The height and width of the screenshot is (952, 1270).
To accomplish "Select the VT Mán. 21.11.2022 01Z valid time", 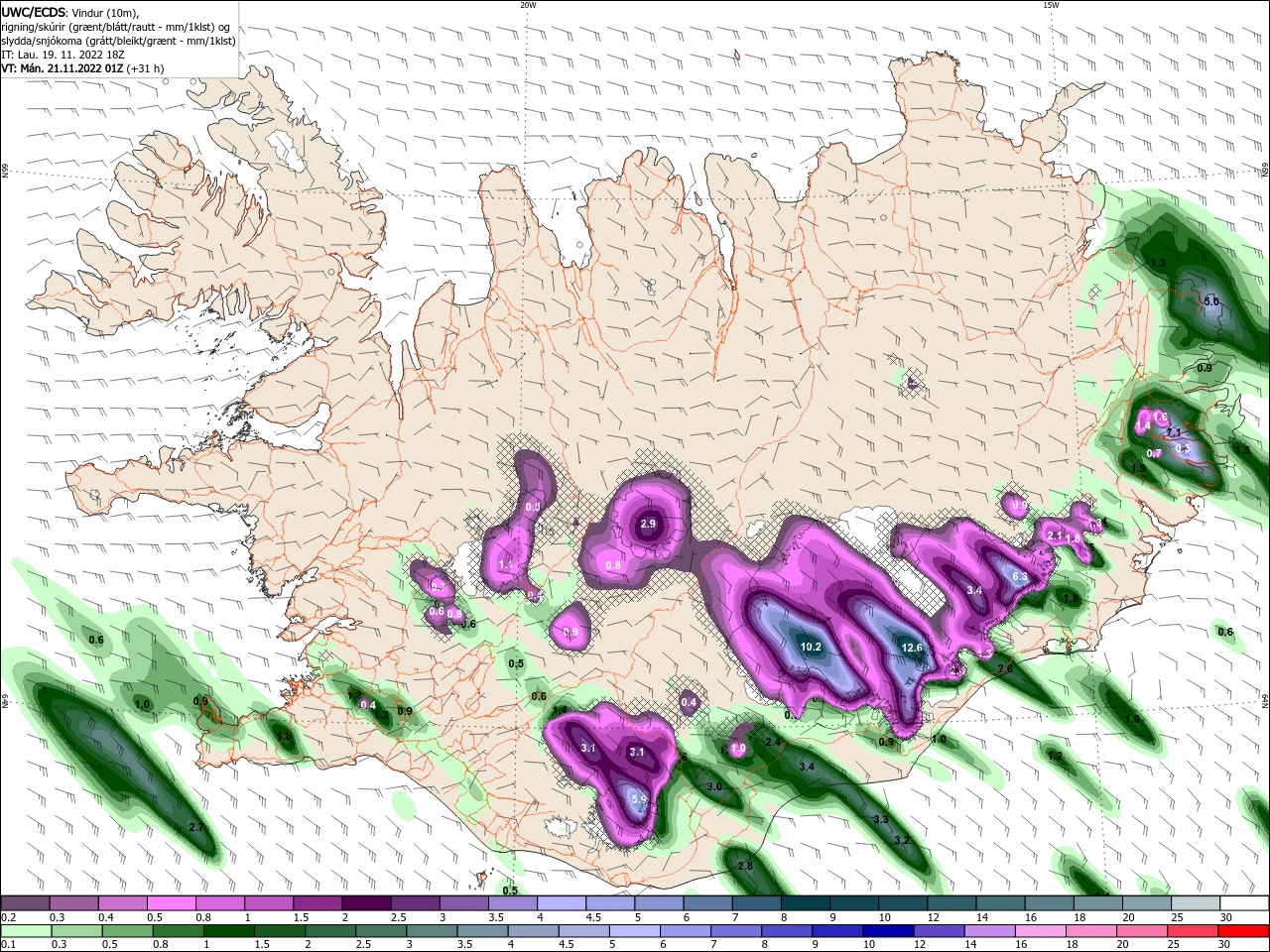I will pos(63,68).
